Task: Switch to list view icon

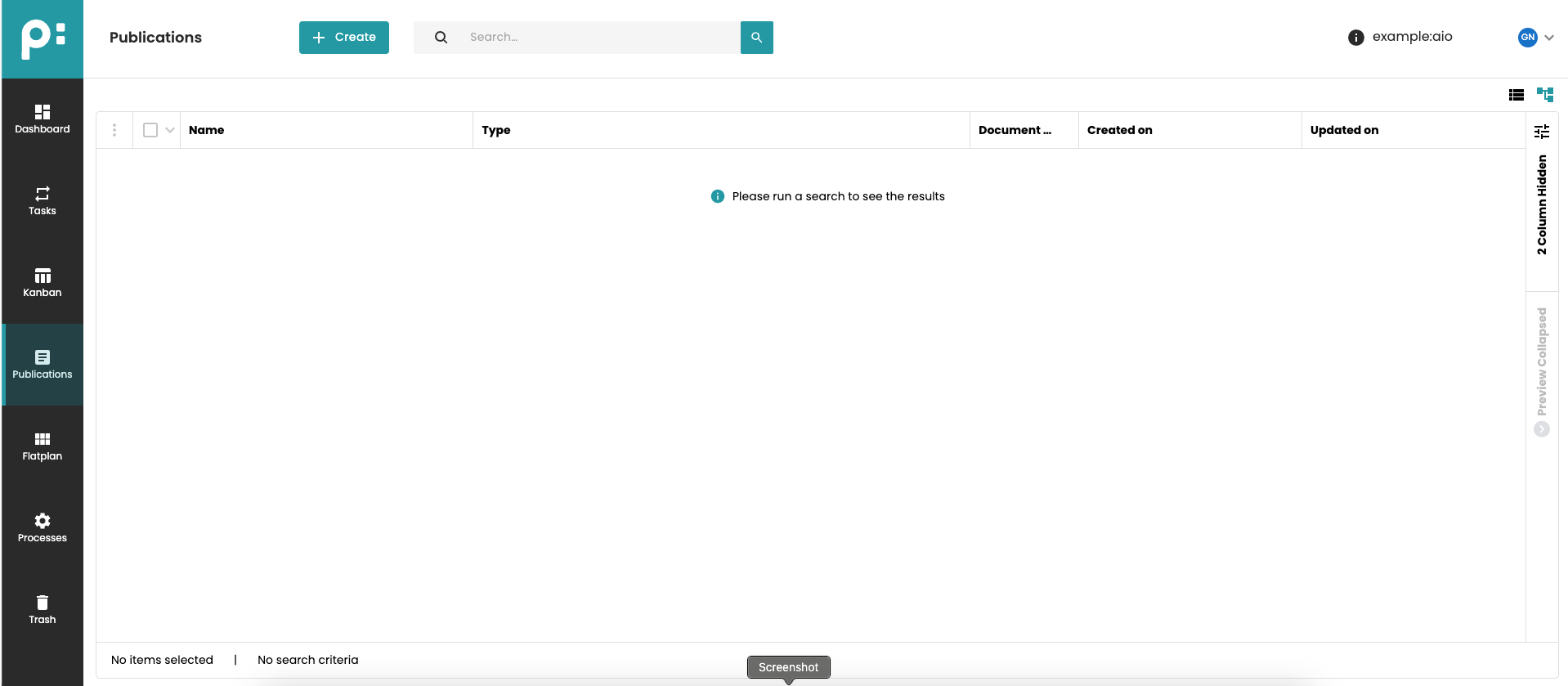Action: click(x=1516, y=95)
